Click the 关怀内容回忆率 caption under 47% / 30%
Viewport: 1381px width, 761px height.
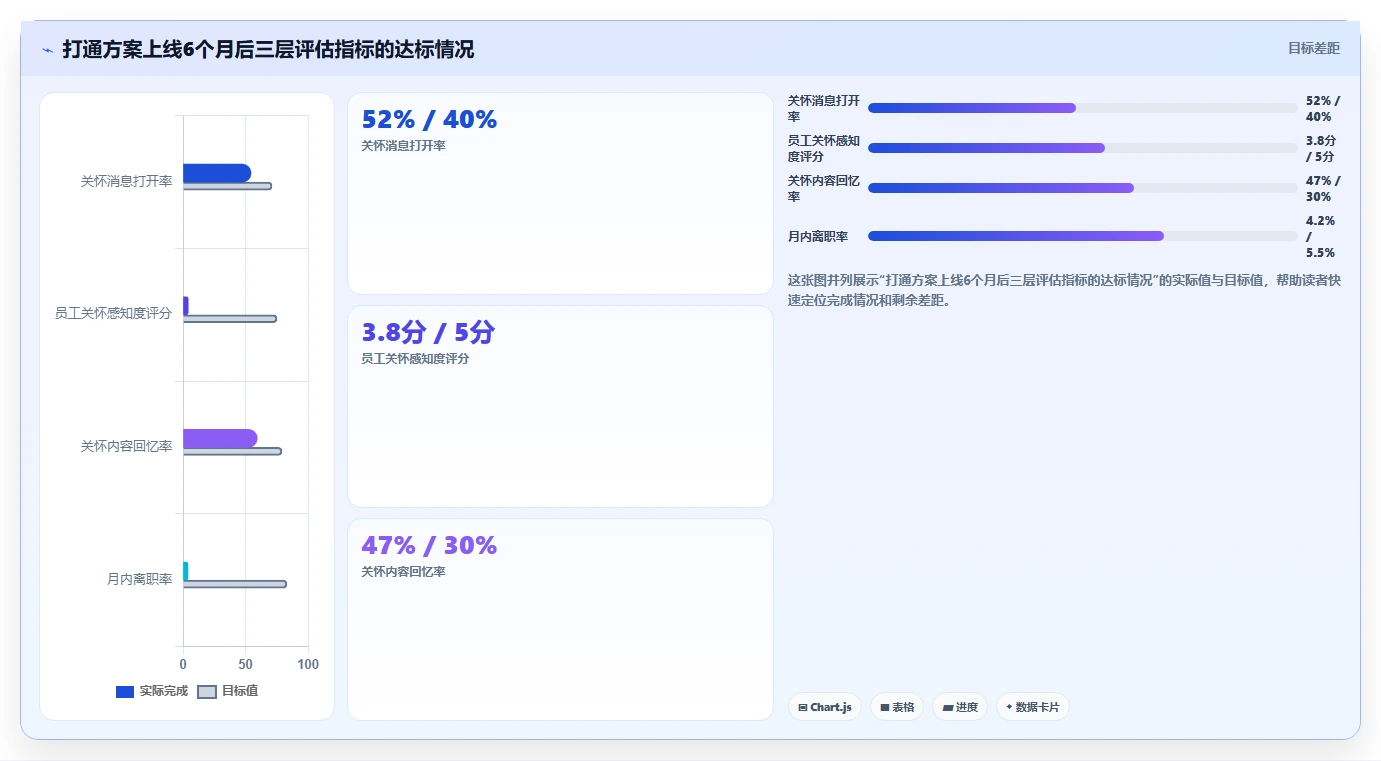coord(403,572)
